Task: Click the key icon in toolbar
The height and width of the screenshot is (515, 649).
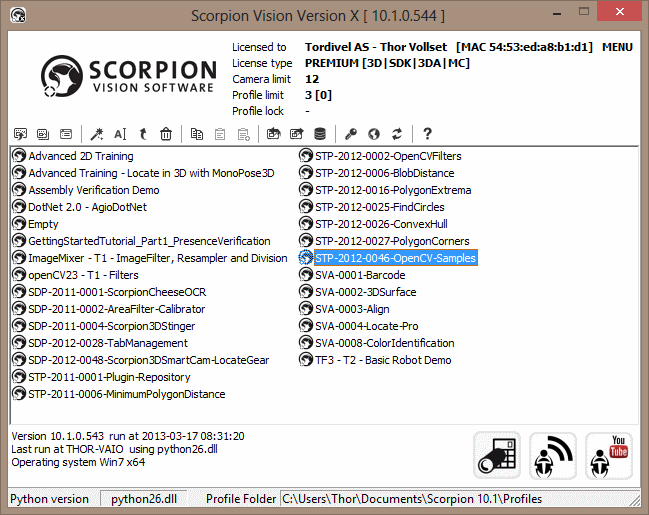Action: coord(350,134)
